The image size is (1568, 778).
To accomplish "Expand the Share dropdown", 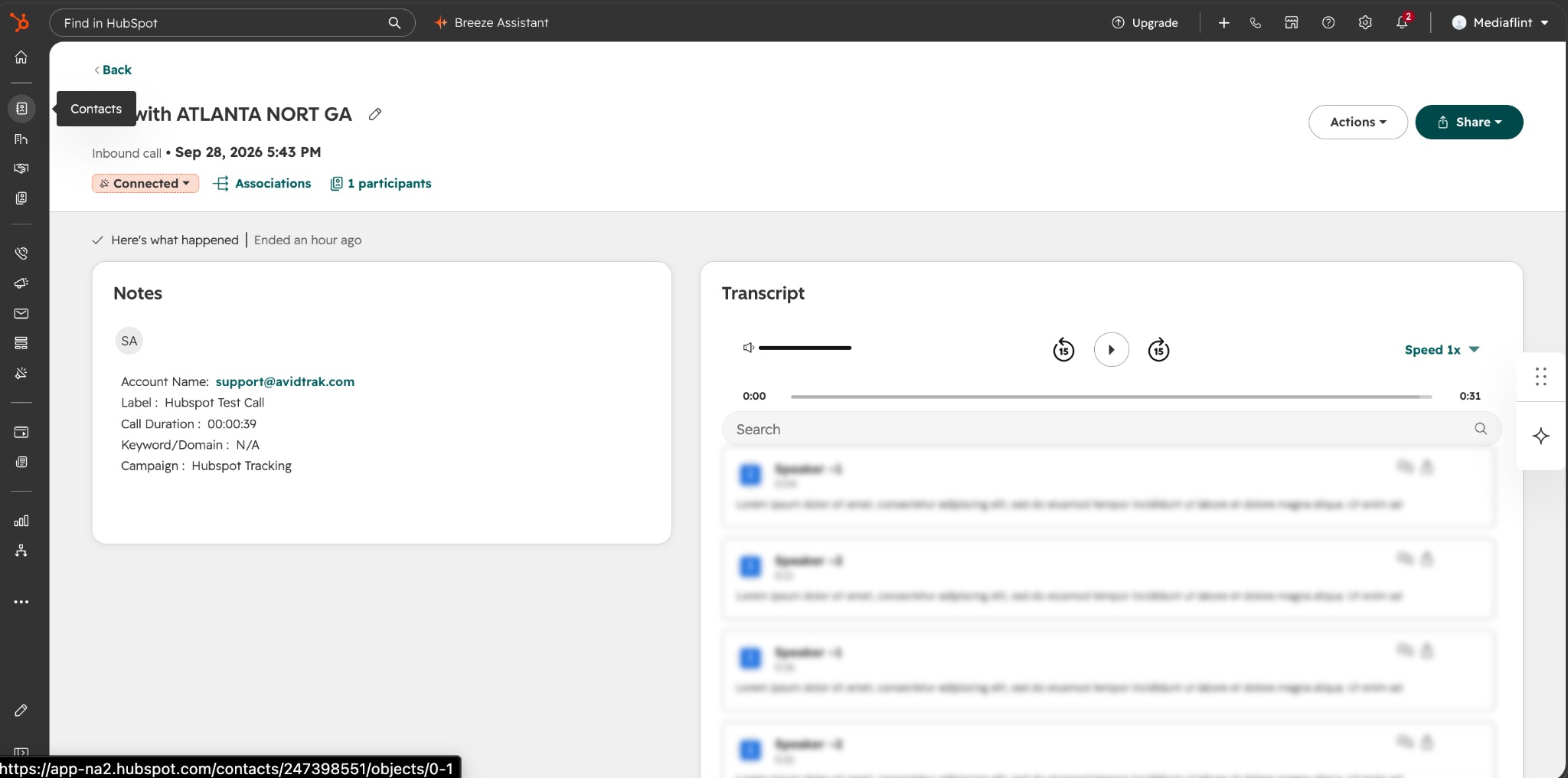I will (x=1469, y=122).
